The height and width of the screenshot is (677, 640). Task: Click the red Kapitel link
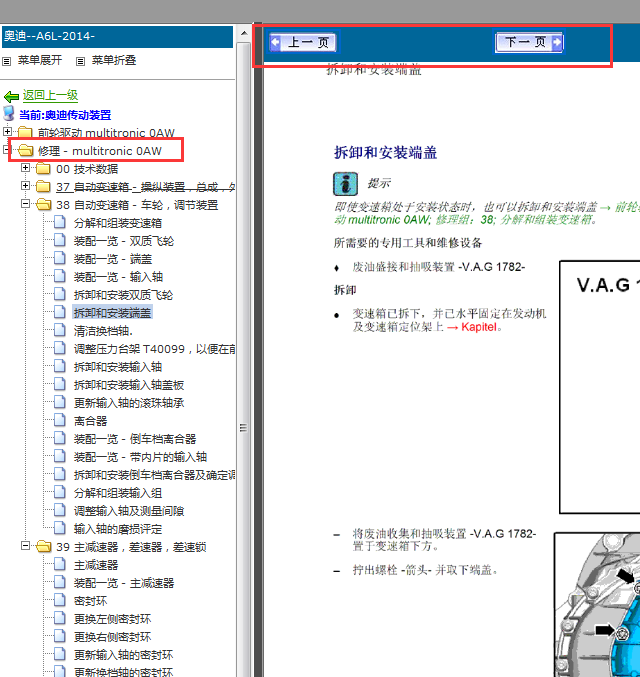(x=479, y=327)
